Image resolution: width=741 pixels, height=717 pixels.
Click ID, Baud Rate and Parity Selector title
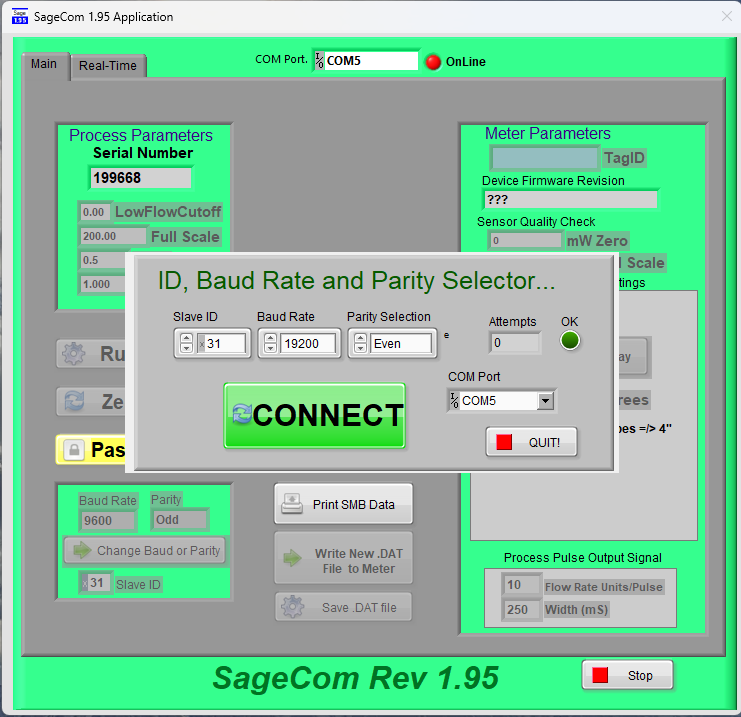click(356, 280)
